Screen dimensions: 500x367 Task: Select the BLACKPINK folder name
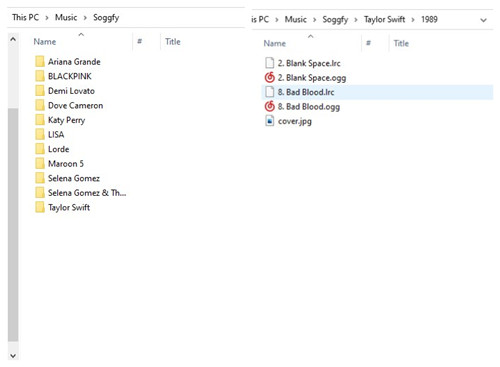70,76
